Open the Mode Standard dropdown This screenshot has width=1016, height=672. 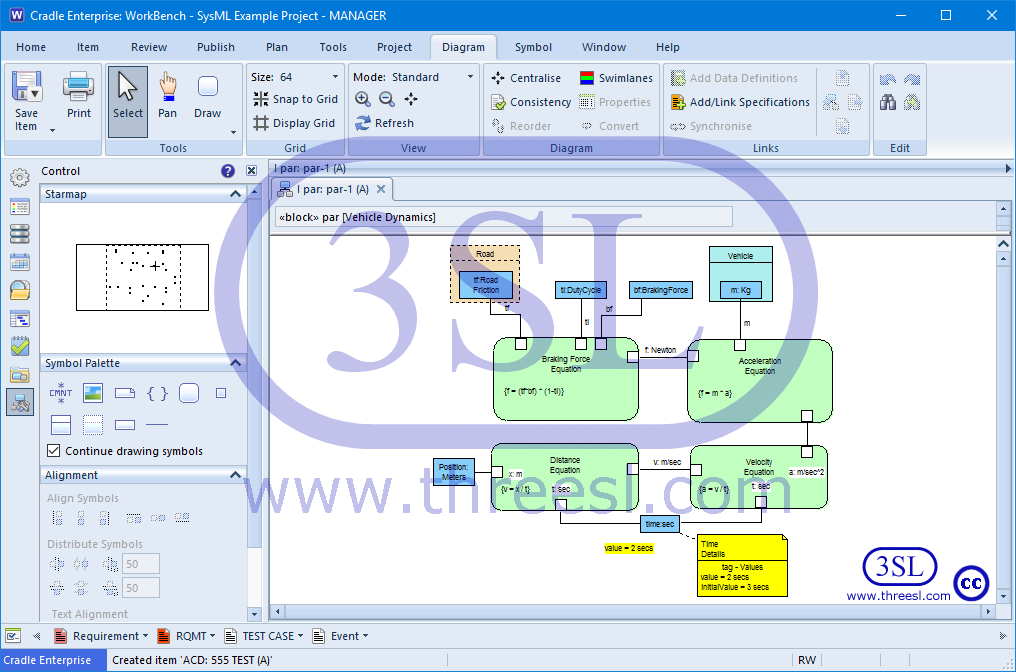tap(470, 77)
